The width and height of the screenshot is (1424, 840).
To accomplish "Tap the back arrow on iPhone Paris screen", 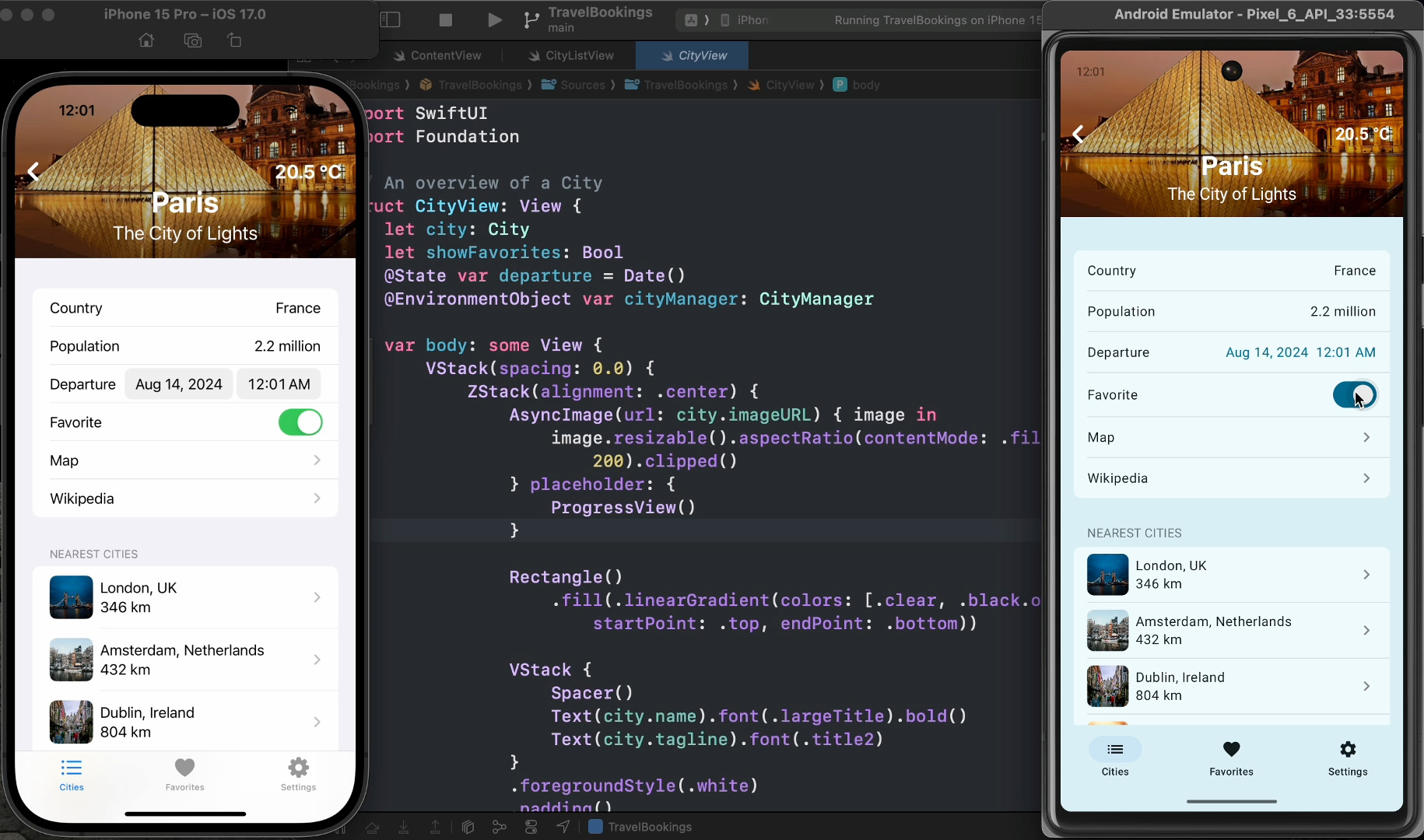I will pos(33,172).
